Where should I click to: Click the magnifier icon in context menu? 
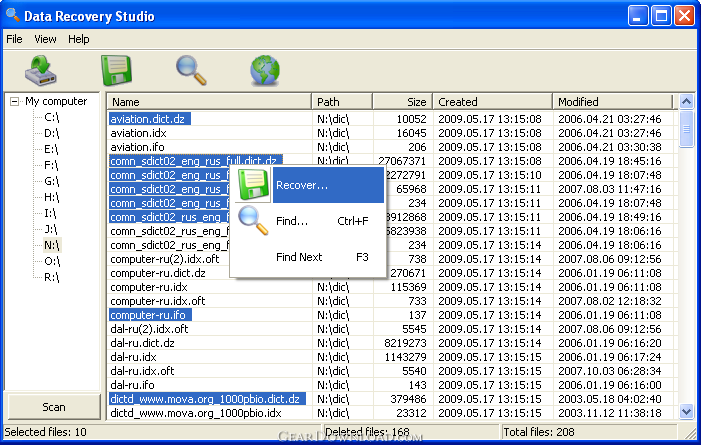(253, 220)
